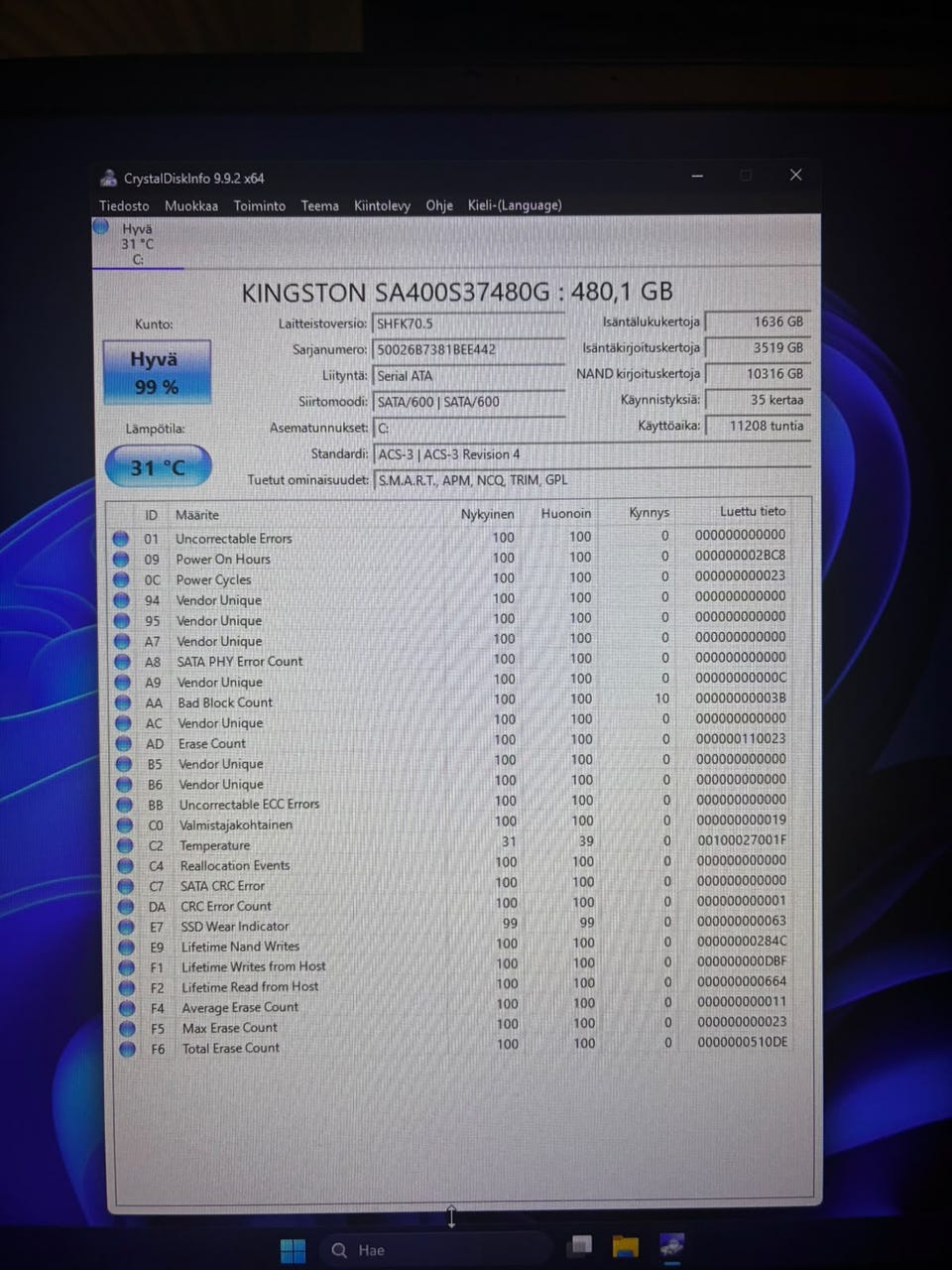Click the blue status icon for 09 Power On Hours
This screenshot has height=1270, width=952.
coord(121,559)
